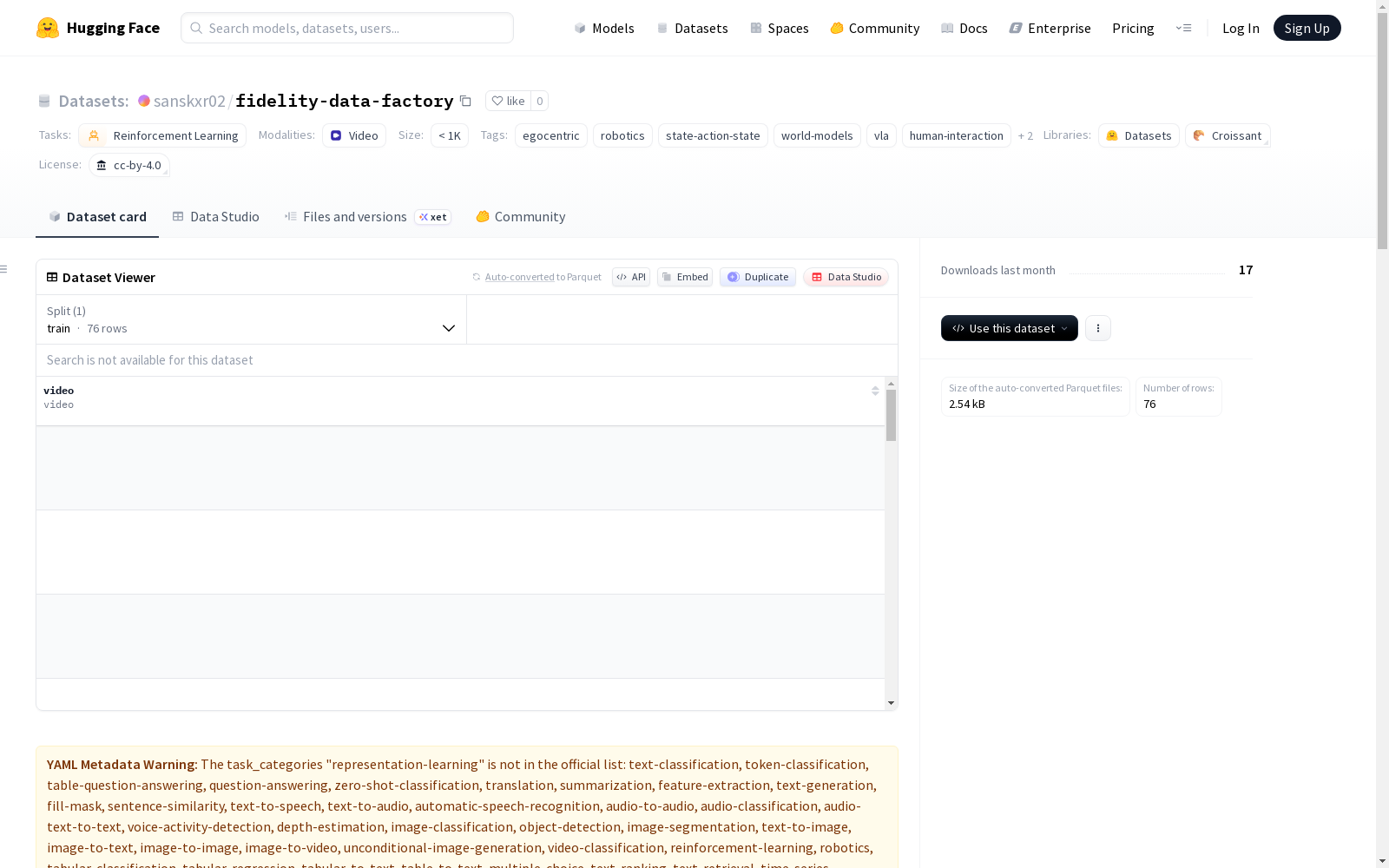Click the Hugging Face logo icon

48,28
